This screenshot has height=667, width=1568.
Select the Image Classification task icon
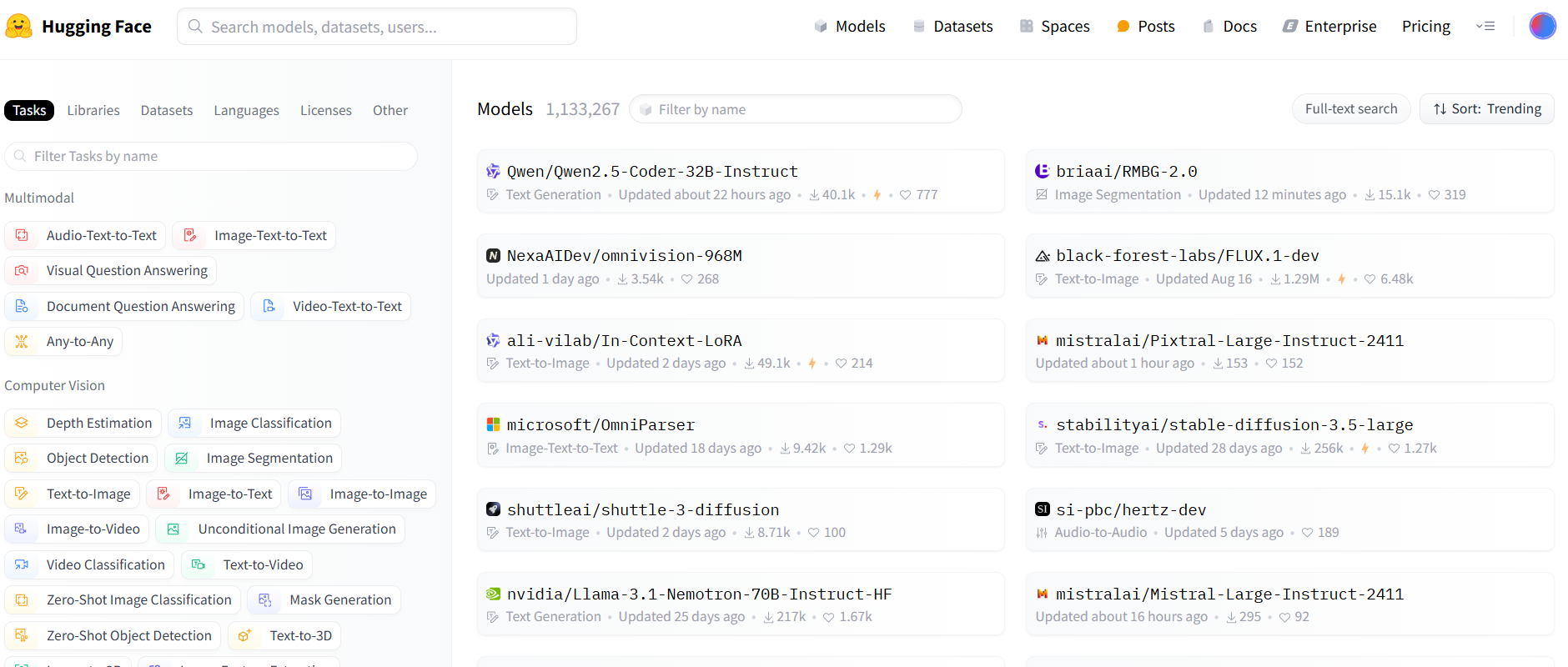point(185,424)
